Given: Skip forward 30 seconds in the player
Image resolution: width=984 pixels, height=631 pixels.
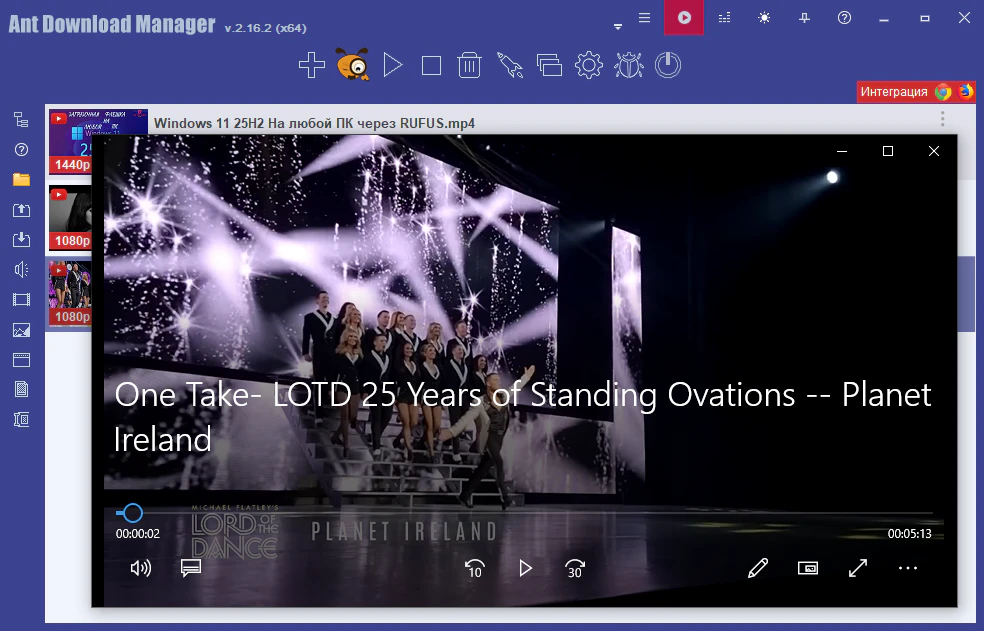Looking at the screenshot, I should tap(575, 568).
